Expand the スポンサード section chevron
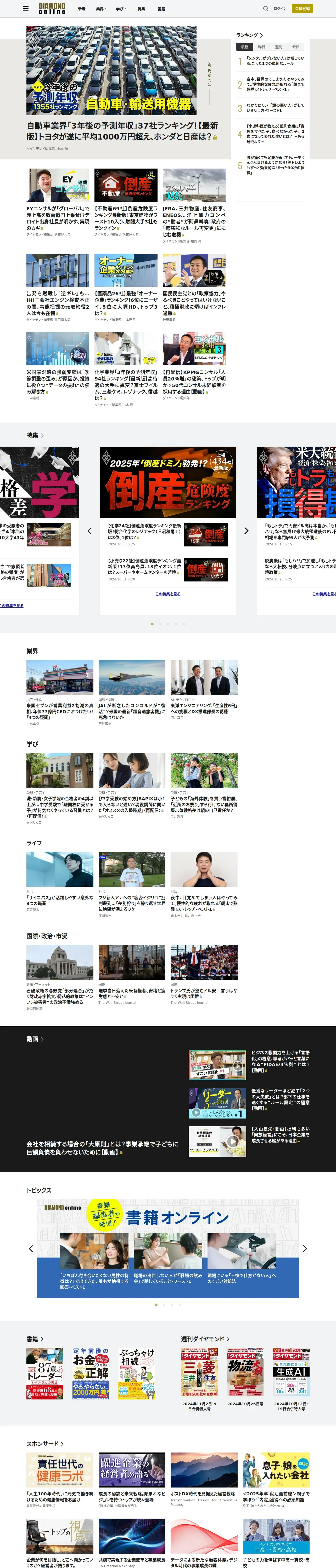 click(62, 1443)
